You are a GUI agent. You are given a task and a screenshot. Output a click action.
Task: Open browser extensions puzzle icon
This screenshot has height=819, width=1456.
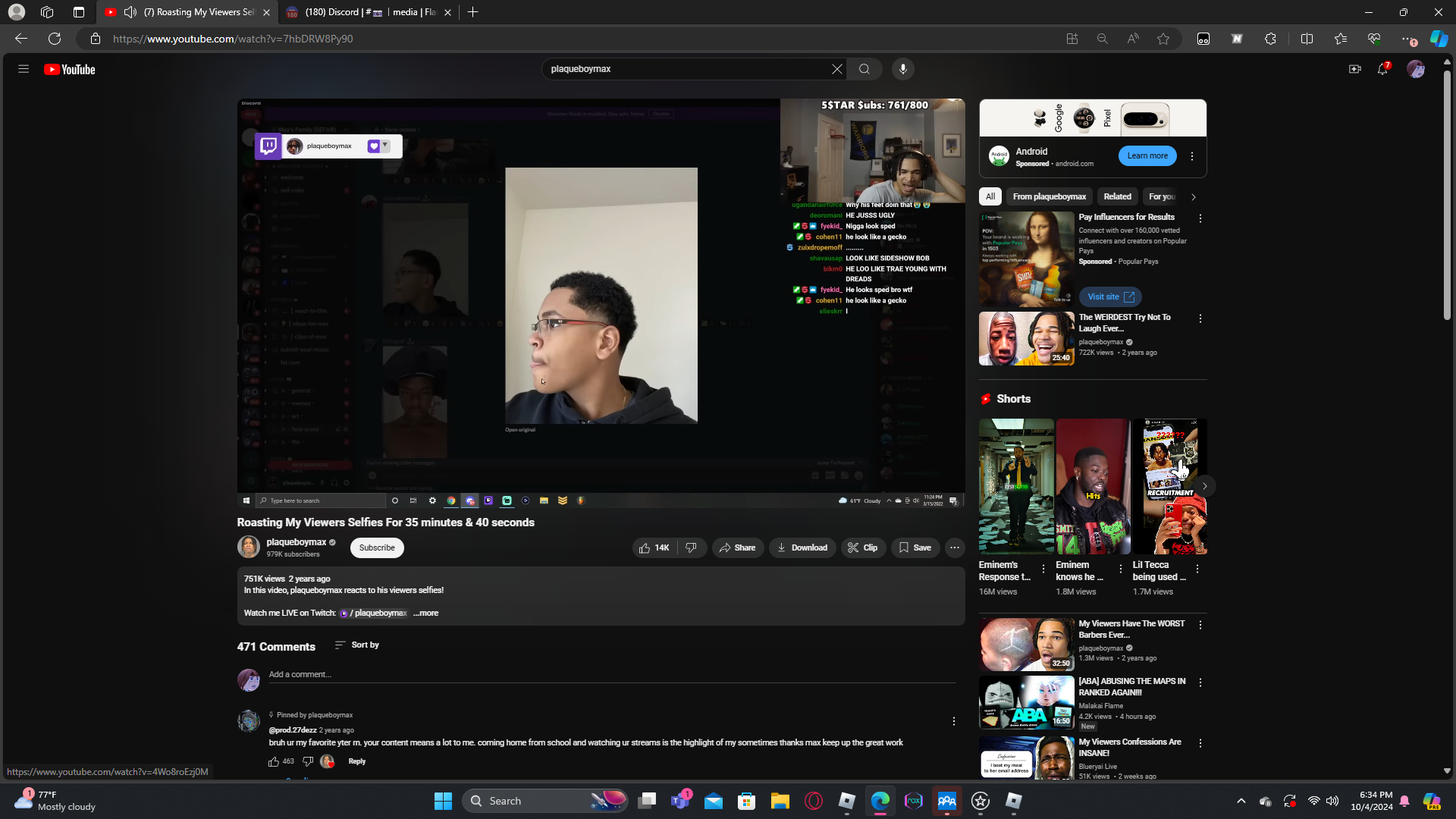(1271, 39)
